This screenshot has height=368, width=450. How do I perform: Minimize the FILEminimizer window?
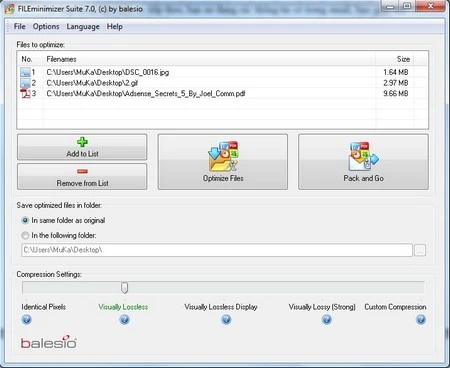click(x=390, y=6)
